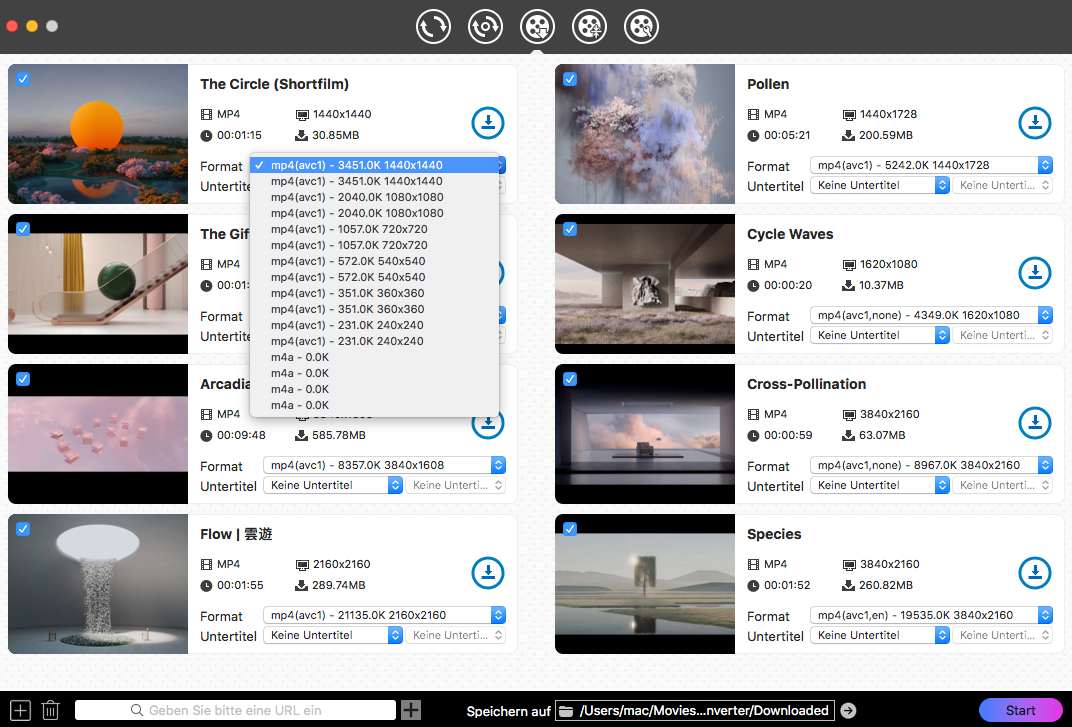Download the Species video with its download icon
1072x727 pixels.
pos(1035,573)
